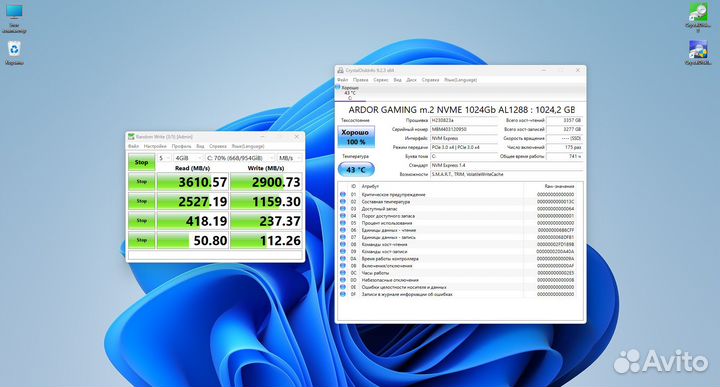Click status icon of attribute 0E Ошибки целостности
720x387 pixels.
343,287
